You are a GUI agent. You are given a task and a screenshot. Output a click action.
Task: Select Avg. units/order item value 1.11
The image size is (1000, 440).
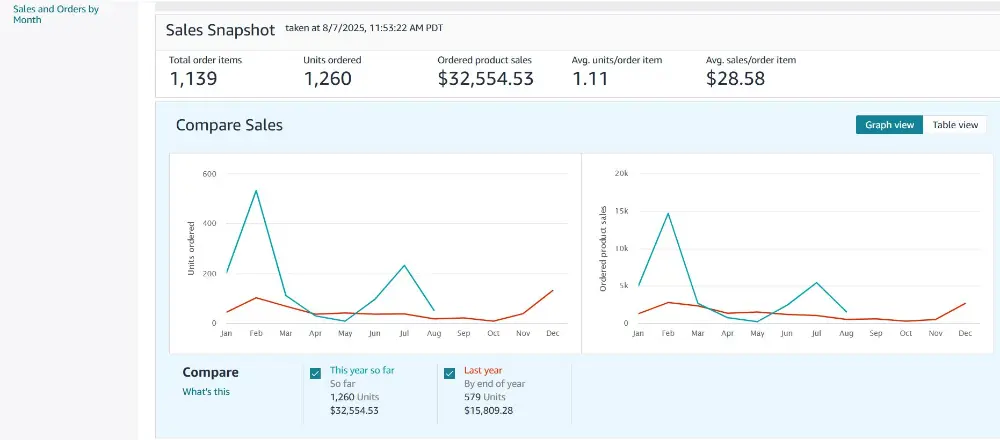[x=590, y=78]
